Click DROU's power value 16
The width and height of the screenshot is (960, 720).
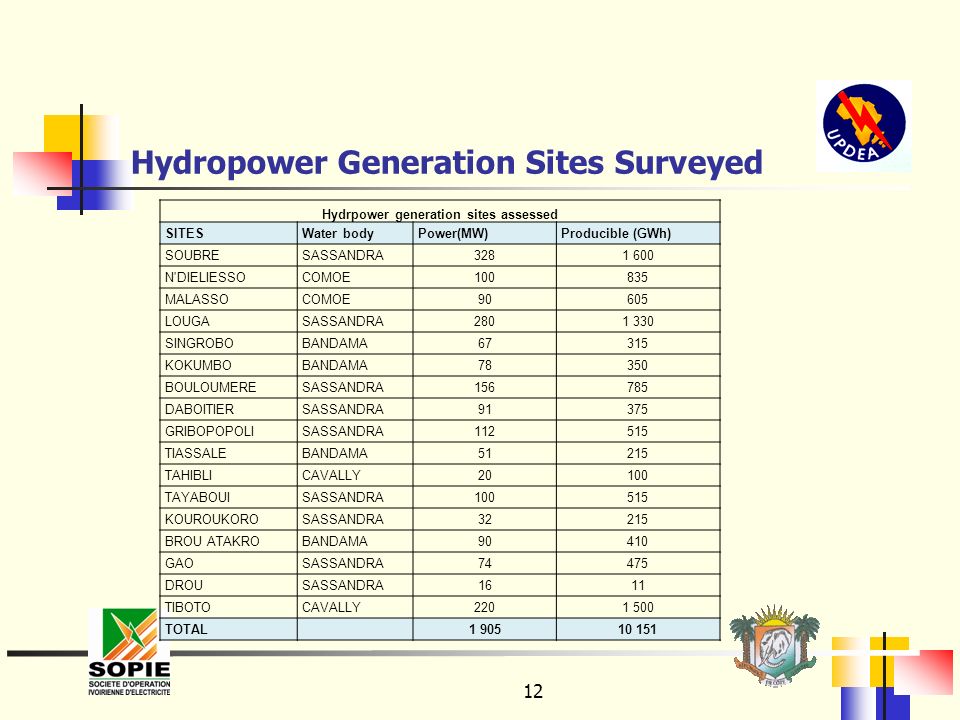tap(485, 586)
